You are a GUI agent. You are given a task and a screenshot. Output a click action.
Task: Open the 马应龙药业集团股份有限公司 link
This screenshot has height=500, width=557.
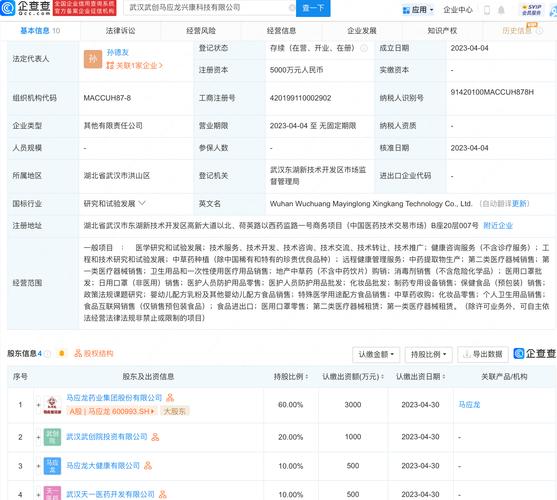(x=114, y=398)
